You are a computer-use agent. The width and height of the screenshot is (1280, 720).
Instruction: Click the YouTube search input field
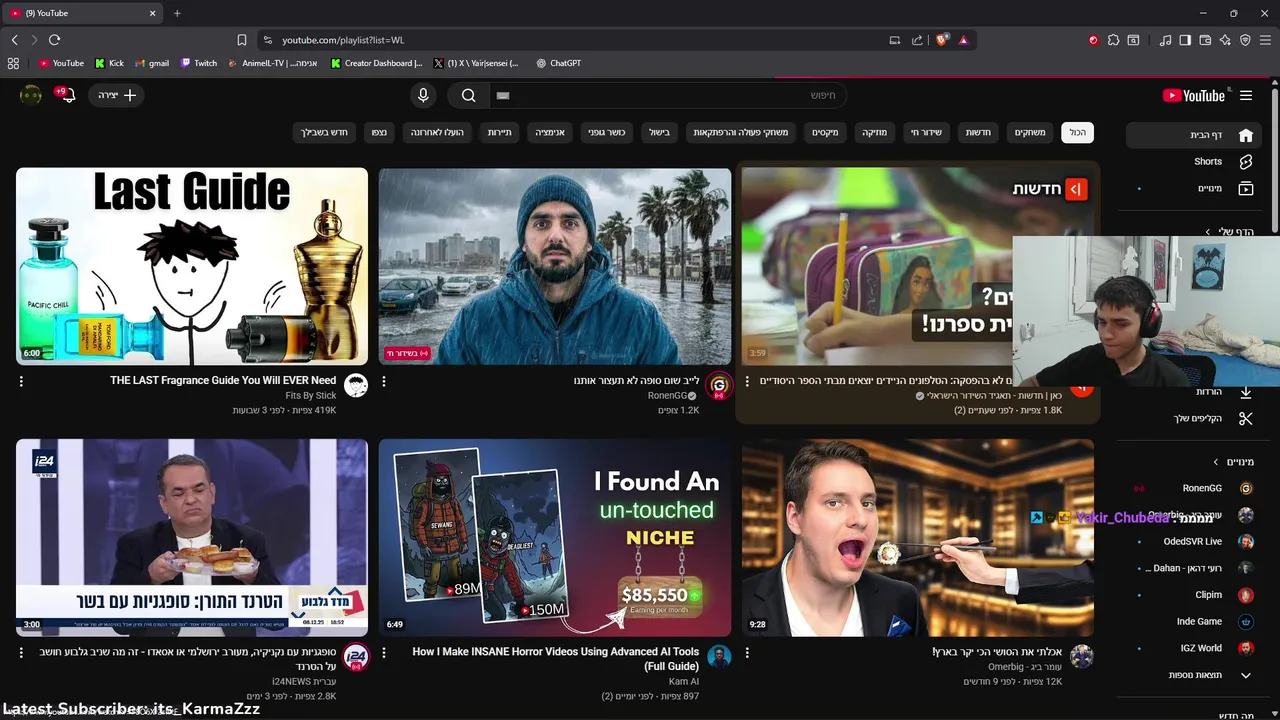(x=668, y=95)
